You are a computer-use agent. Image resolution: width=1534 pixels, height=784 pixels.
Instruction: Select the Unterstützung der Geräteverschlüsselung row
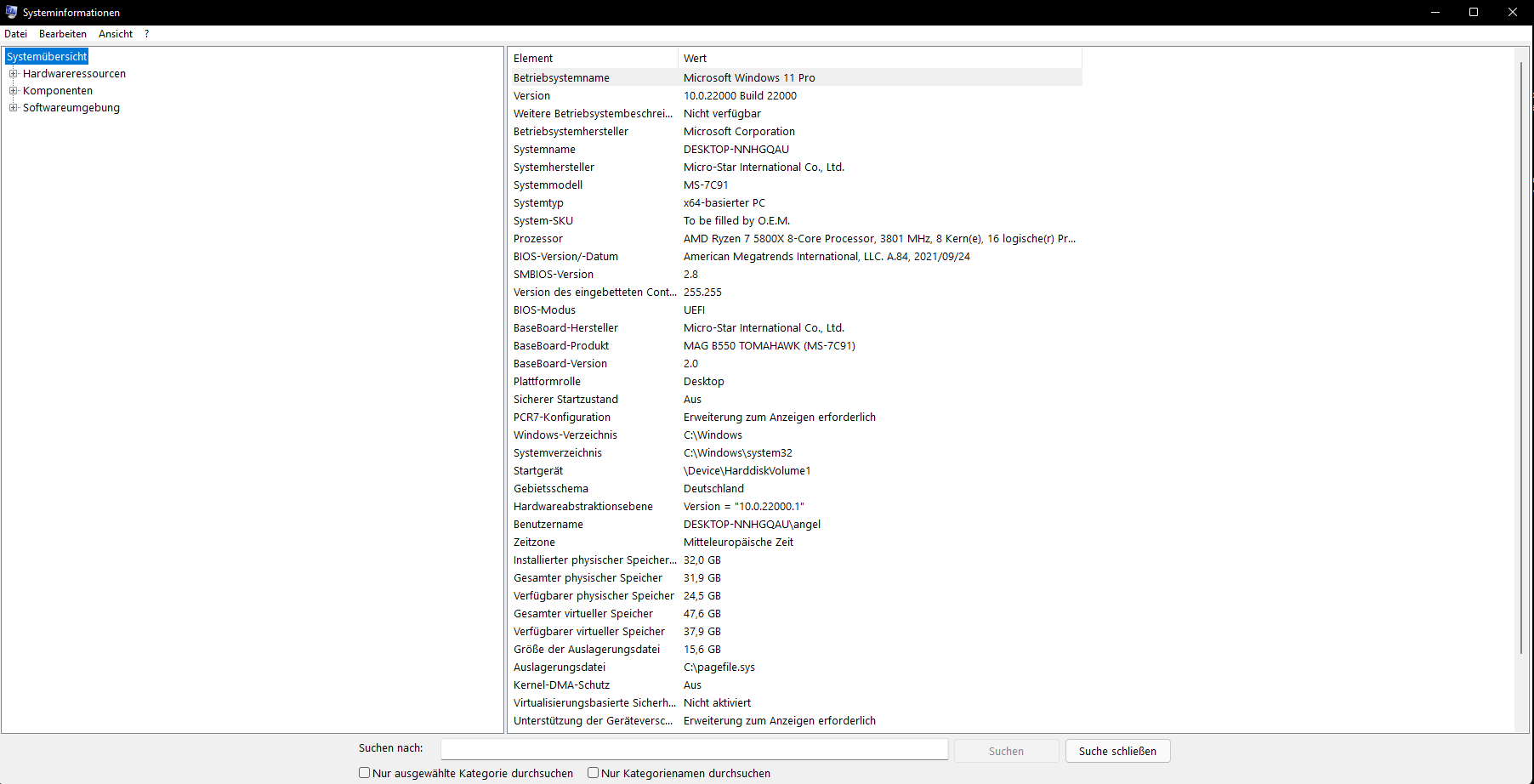795,720
